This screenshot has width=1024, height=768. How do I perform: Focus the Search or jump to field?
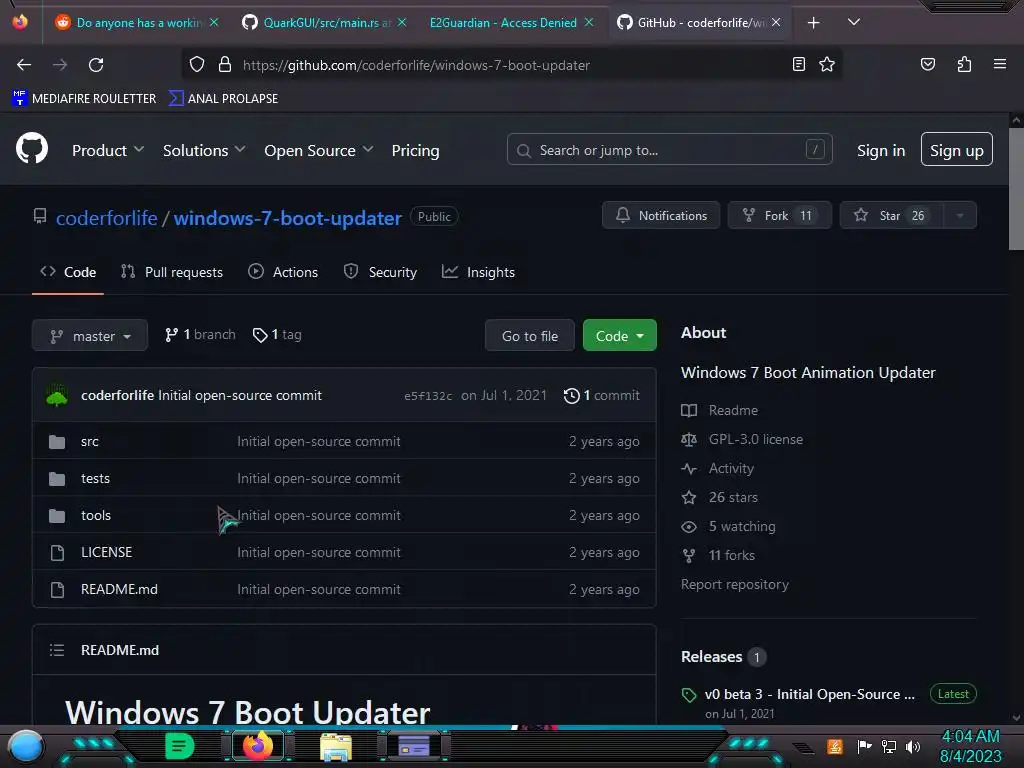tap(669, 150)
